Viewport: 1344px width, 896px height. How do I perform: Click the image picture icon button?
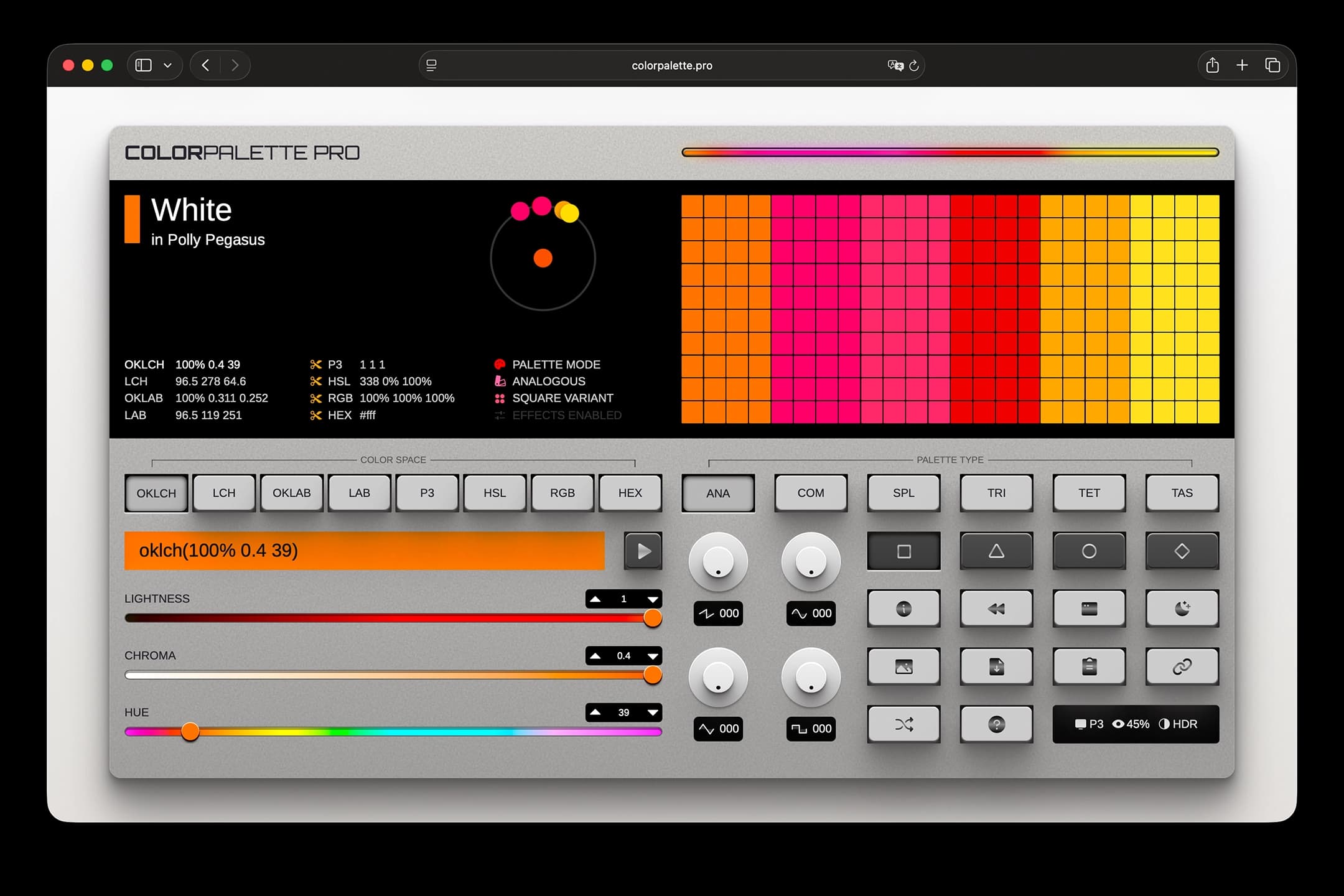tap(903, 666)
